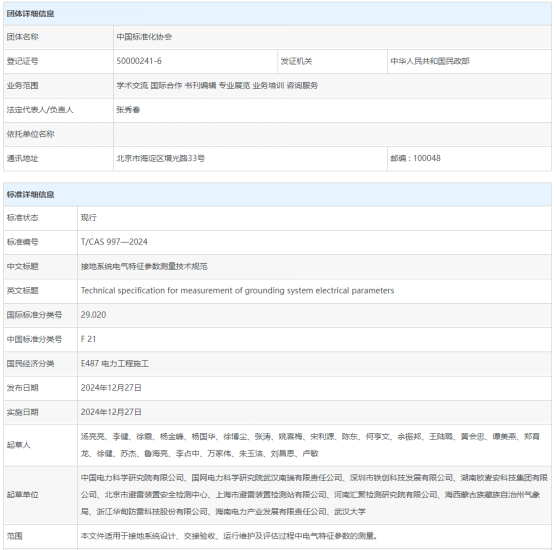Click the 团体详细信息 section header

(x=30, y=14)
